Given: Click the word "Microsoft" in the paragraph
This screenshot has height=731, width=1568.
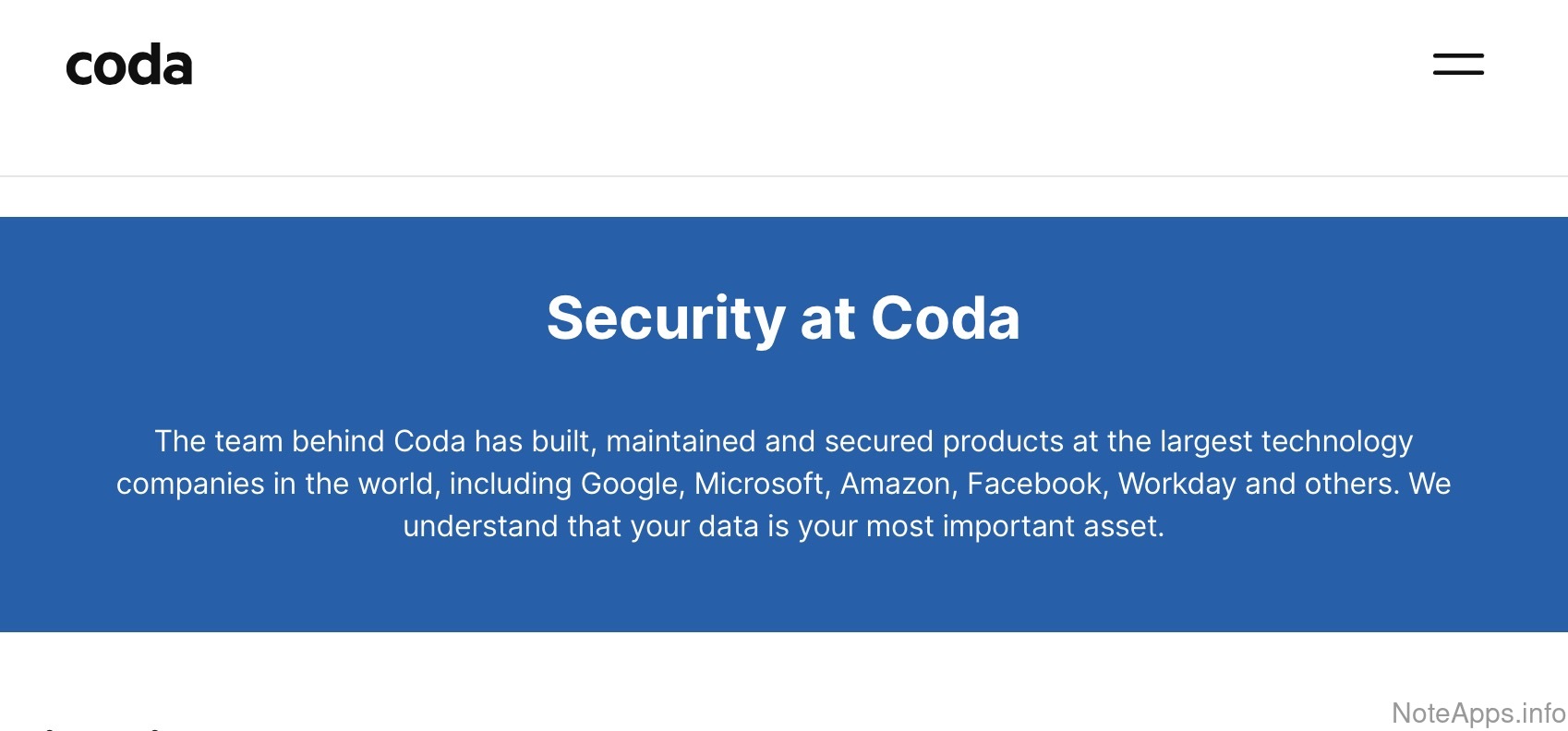Looking at the screenshot, I should pos(759,484).
